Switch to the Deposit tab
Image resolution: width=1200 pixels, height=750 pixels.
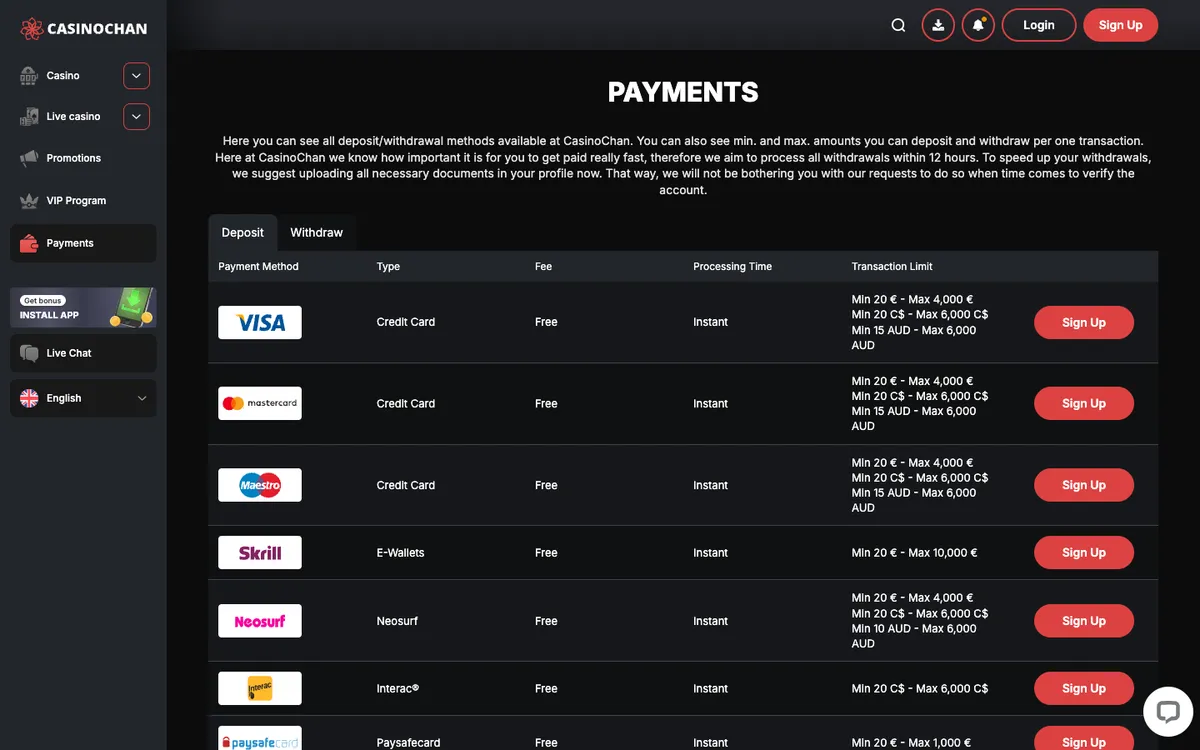tap(243, 232)
